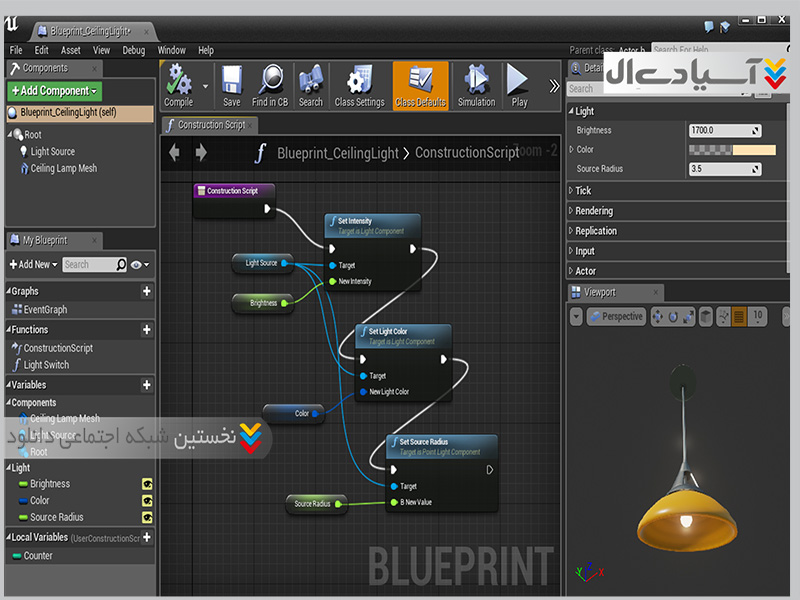Screen dimensions: 800x600
Task: Click the Add New button in My Blueprint
Action: 32,265
